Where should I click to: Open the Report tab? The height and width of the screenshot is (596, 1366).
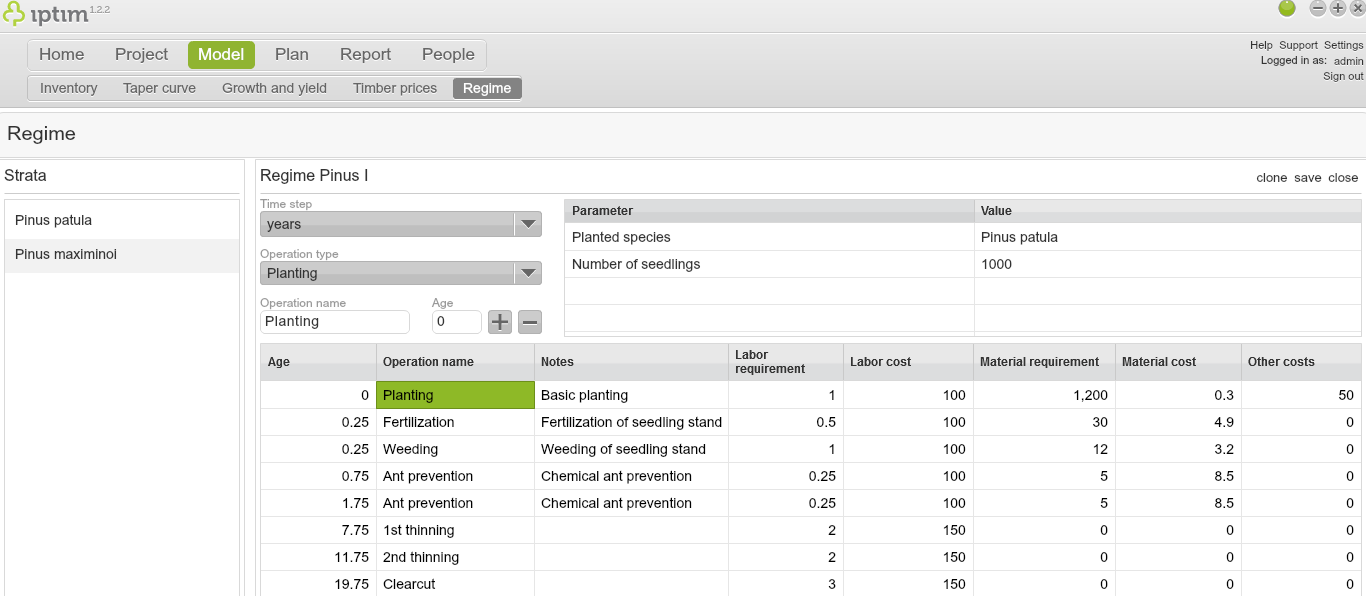[x=365, y=54]
